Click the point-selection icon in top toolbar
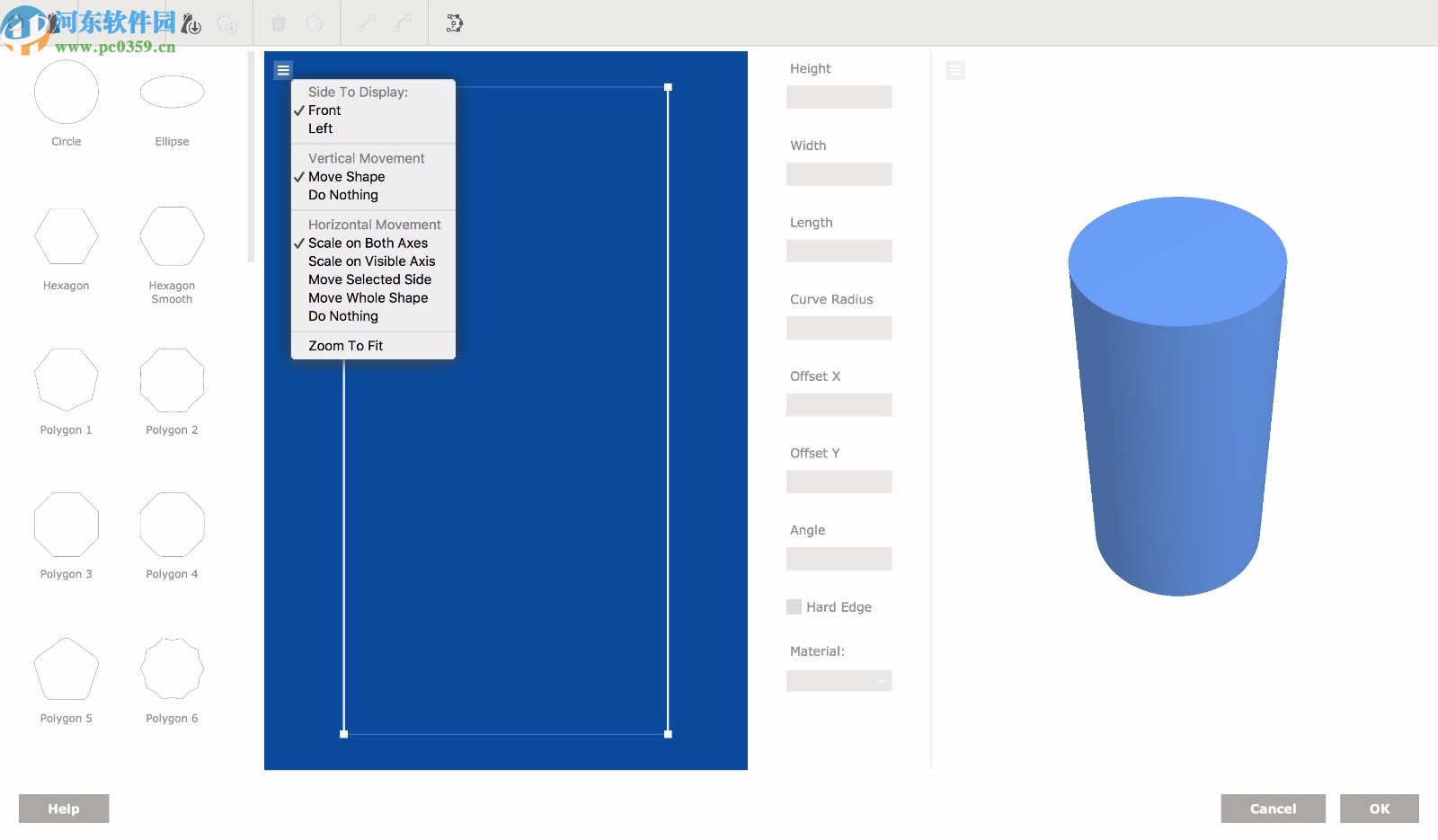Screen dimensions: 1438x840 click(455, 23)
